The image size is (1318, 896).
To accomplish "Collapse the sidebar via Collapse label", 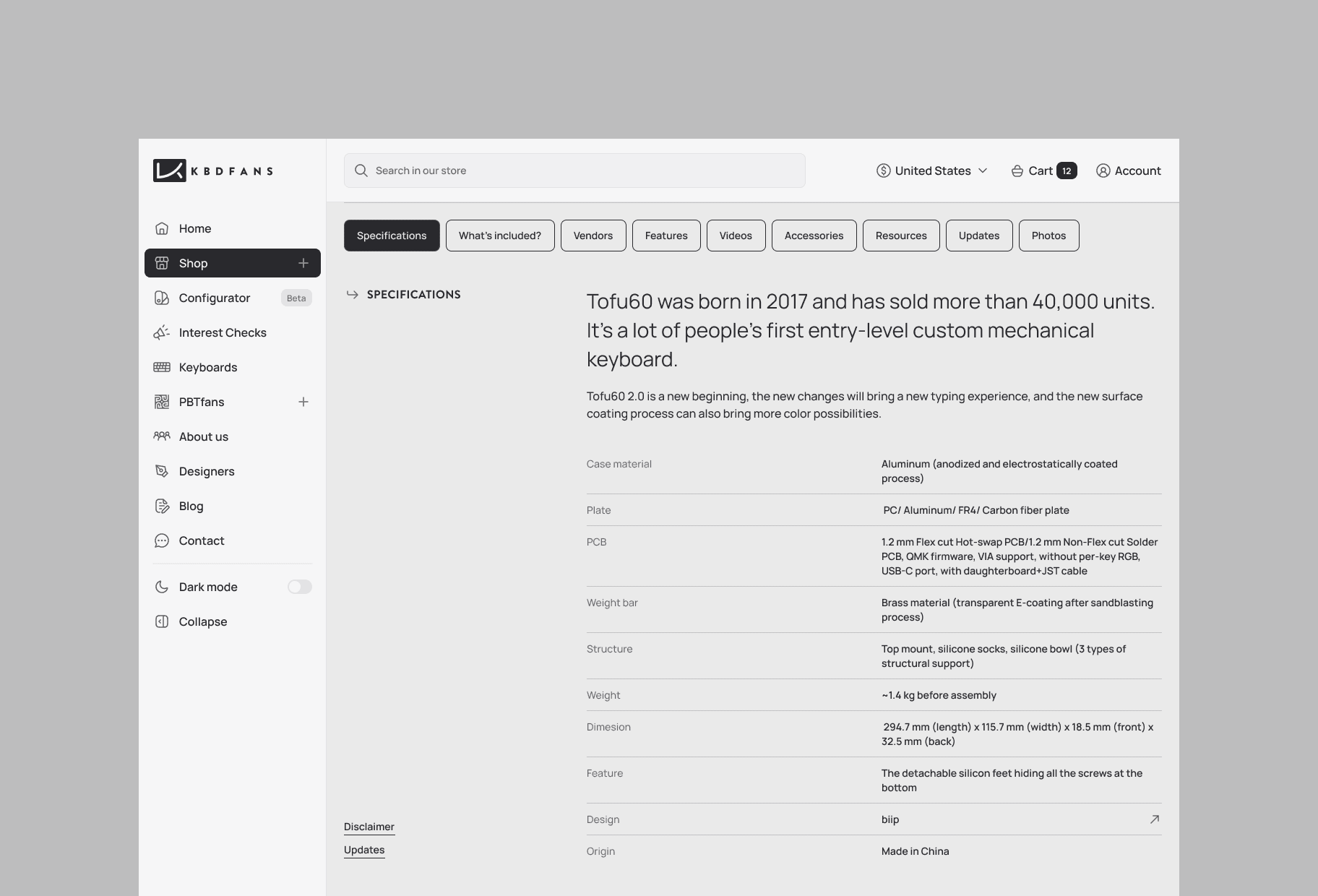I will pyautogui.click(x=203, y=621).
